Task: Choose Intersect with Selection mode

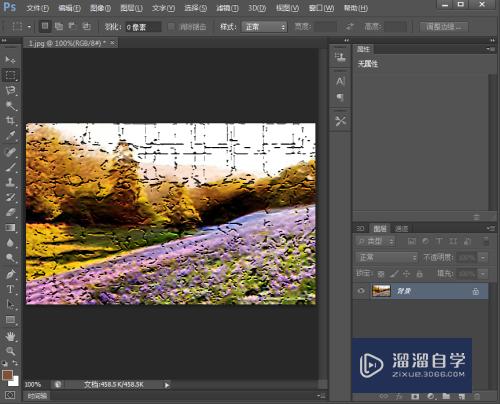Action: click(x=87, y=26)
